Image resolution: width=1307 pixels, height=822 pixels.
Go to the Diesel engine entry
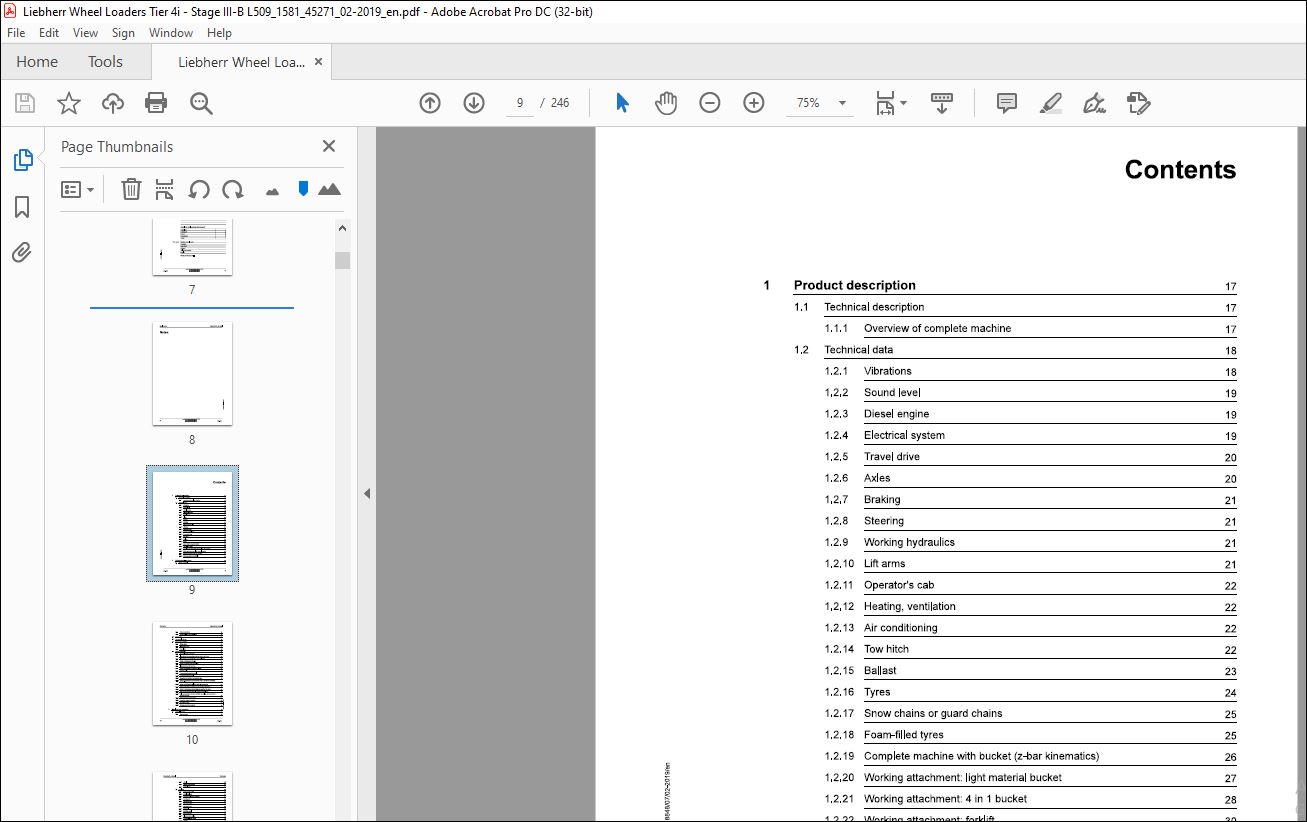tap(896, 414)
